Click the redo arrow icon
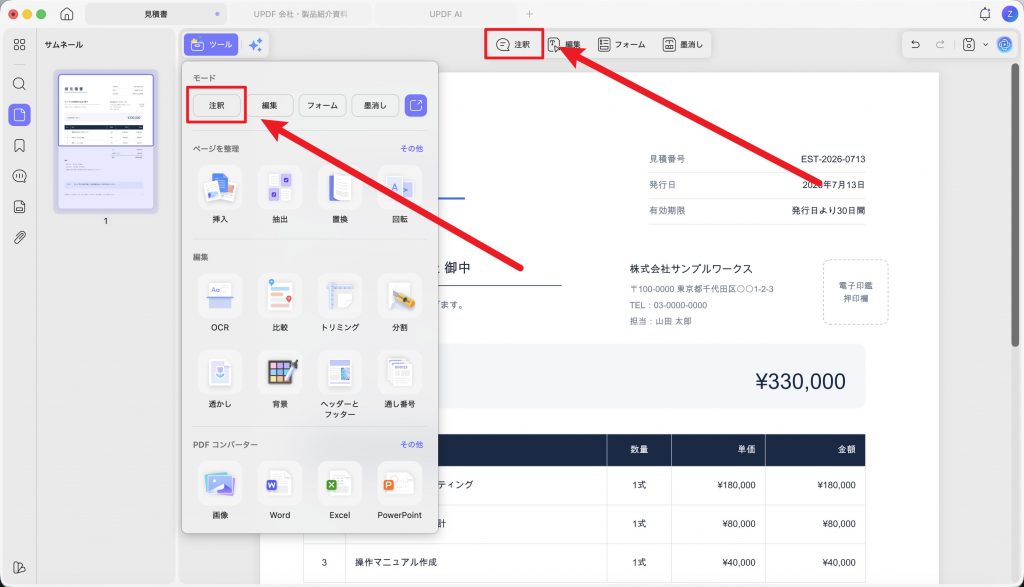Screen dimensions: 1024x587 pos(940,44)
